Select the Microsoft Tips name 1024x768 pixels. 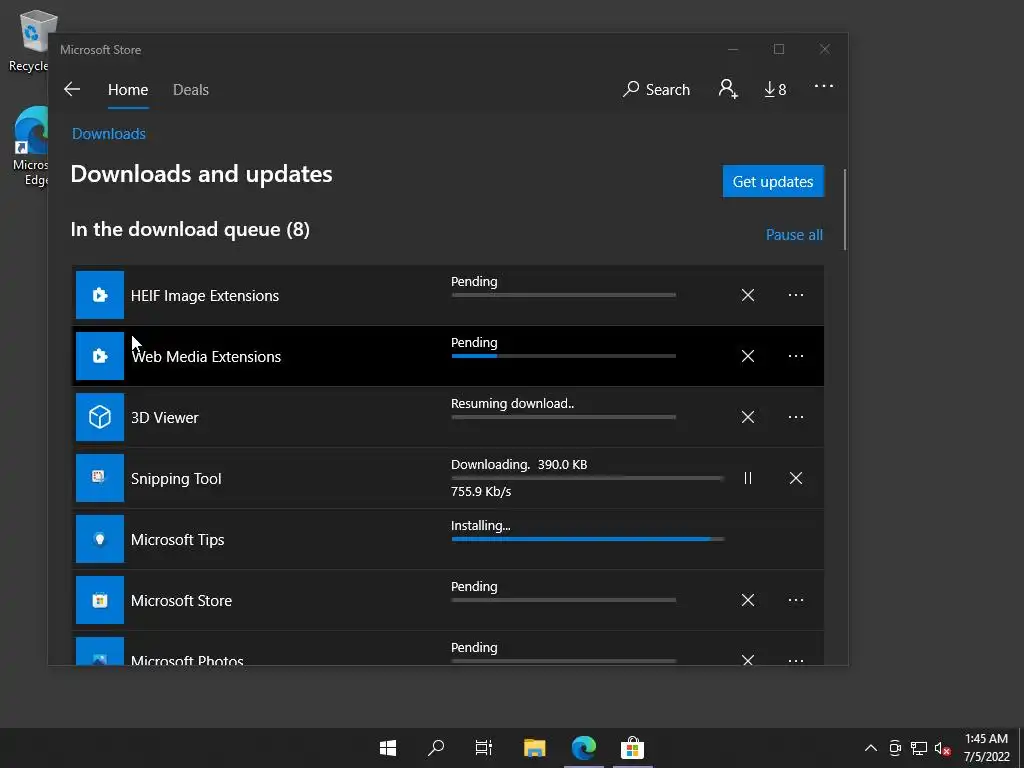(x=178, y=539)
